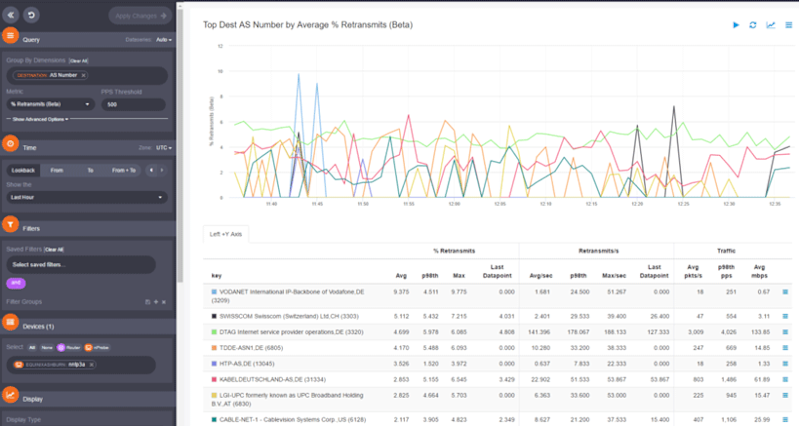The image size is (799, 426).
Task: Select the To time mode
Action: tap(90, 170)
